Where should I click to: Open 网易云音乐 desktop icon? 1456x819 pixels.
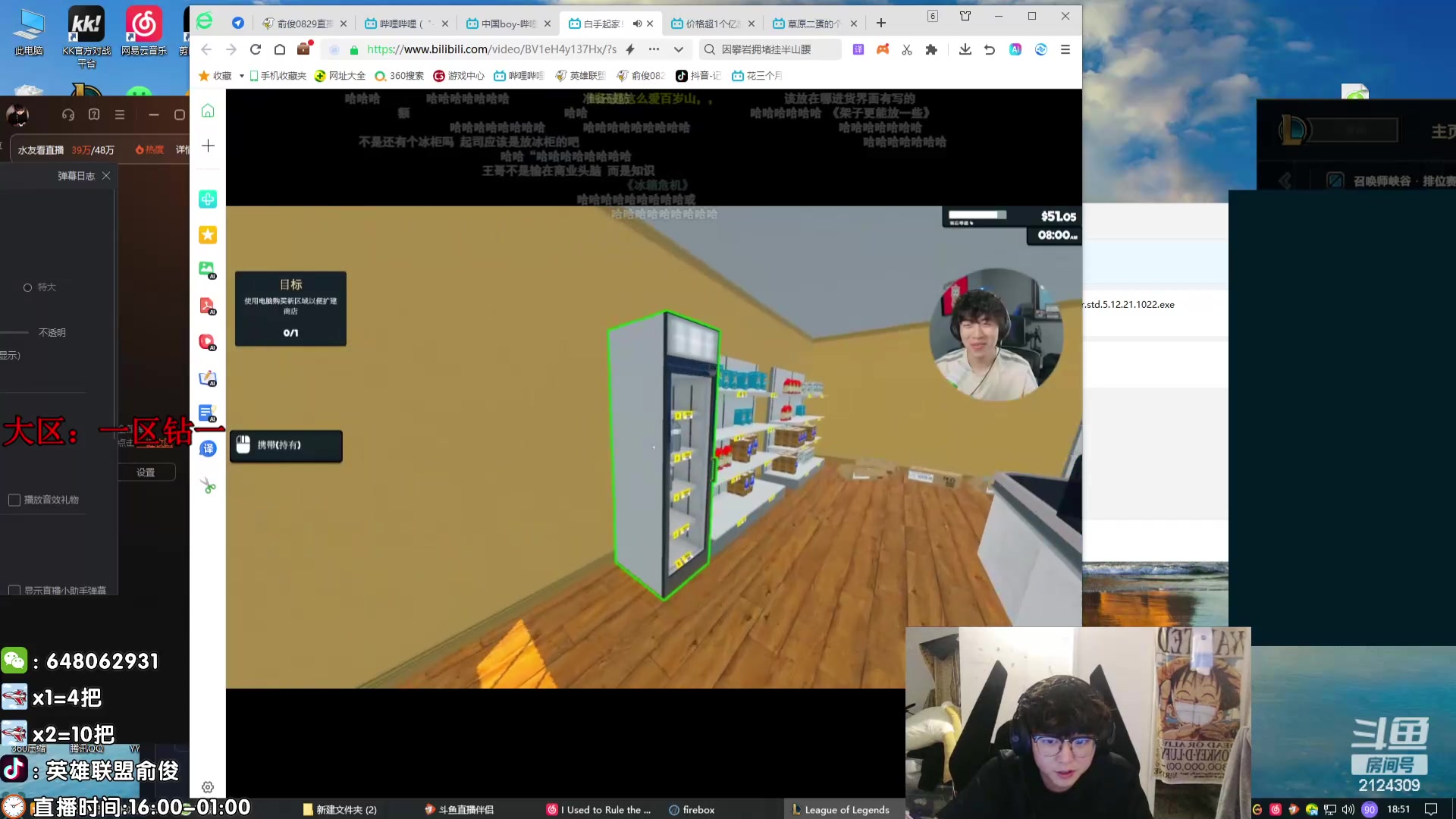click(143, 32)
